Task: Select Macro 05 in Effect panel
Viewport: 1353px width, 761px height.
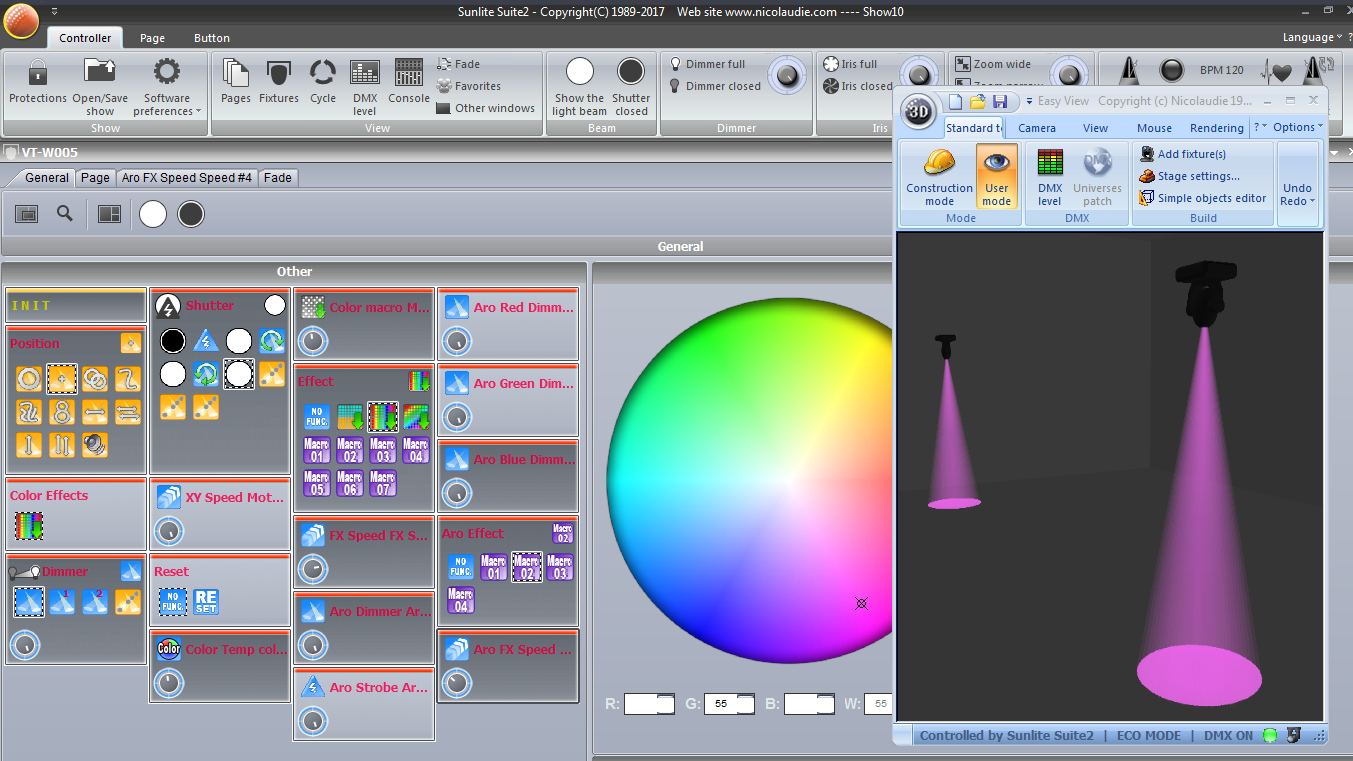Action: (317, 484)
